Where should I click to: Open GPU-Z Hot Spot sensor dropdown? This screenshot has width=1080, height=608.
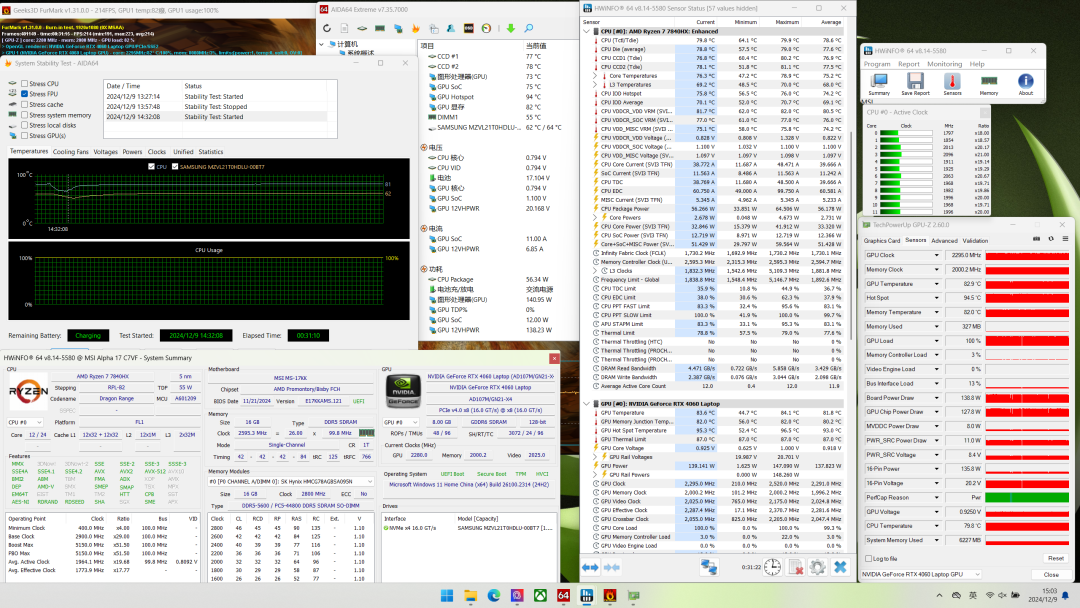click(937, 298)
